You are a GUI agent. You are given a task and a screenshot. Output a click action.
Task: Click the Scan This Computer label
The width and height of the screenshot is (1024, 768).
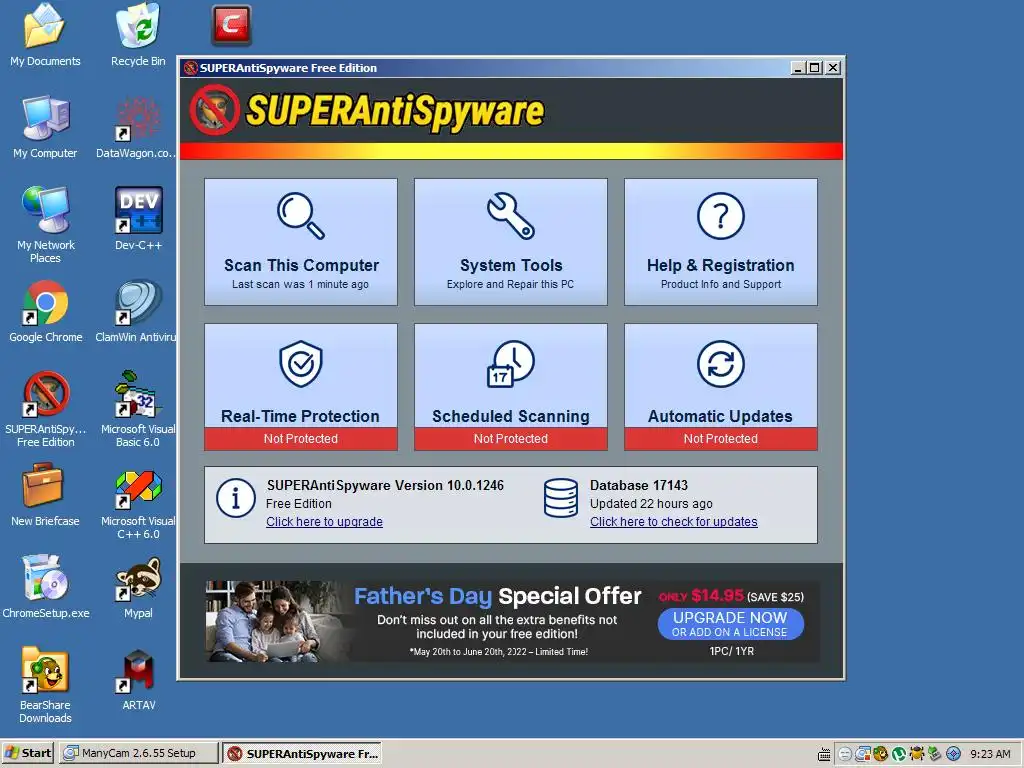point(301,265)
